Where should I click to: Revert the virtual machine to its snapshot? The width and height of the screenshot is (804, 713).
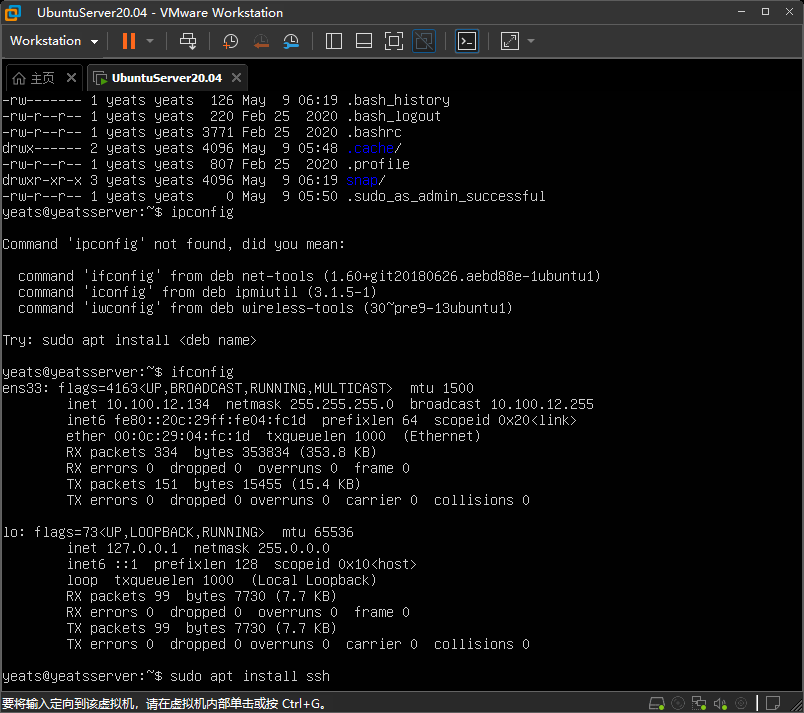point(261,41)
